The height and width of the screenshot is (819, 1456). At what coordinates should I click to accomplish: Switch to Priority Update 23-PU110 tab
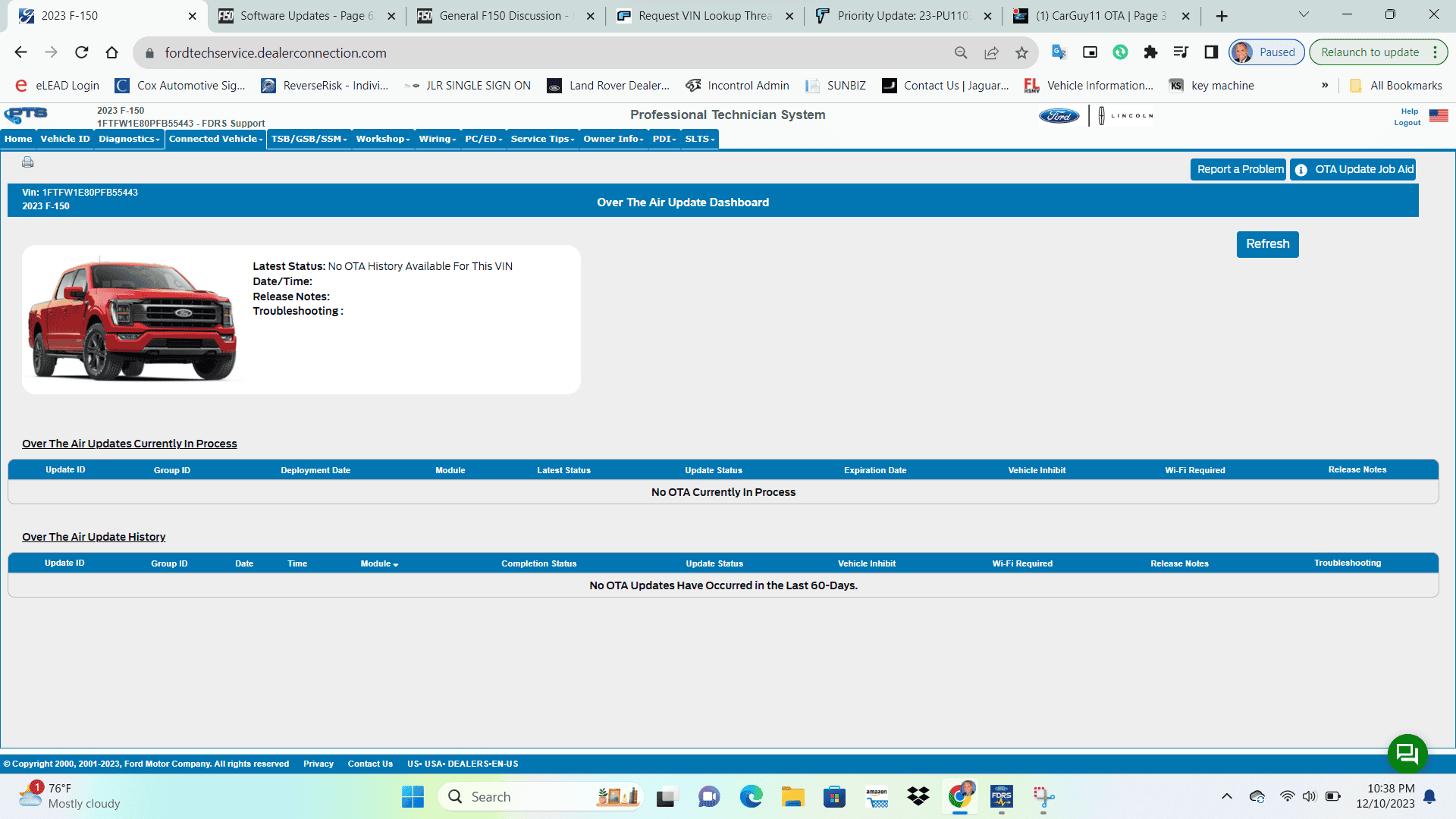pyautogui.click(x=903, y=15)
